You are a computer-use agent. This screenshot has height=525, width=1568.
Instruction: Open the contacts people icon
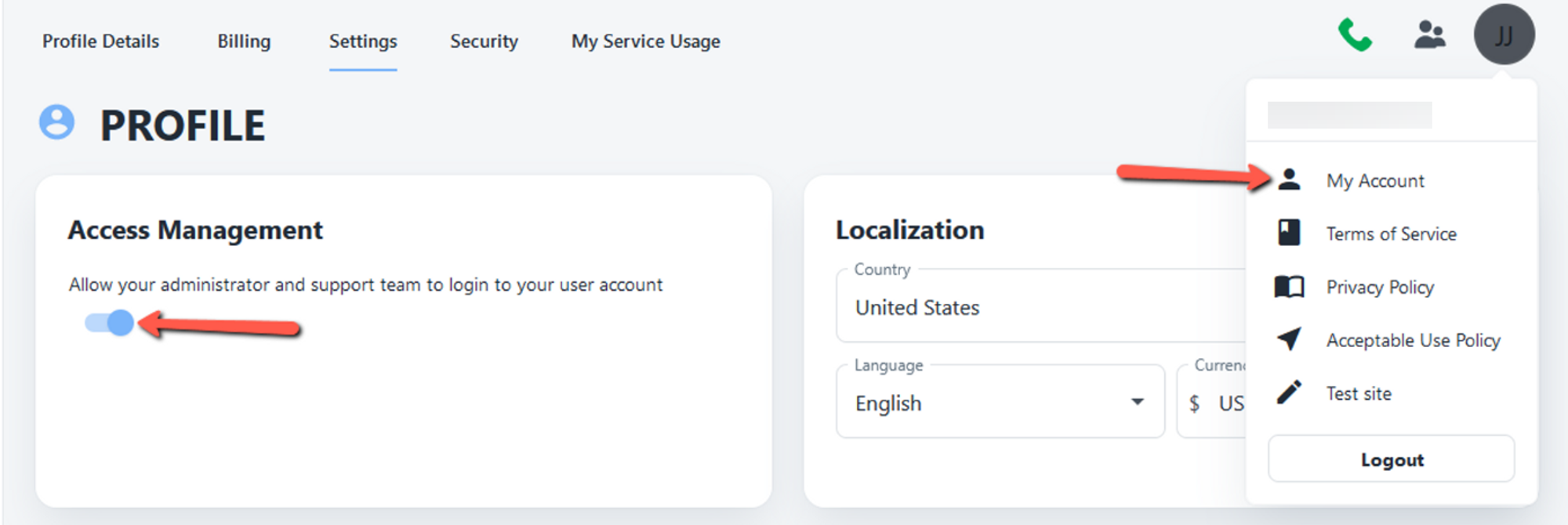click(x=1429, y=35)
